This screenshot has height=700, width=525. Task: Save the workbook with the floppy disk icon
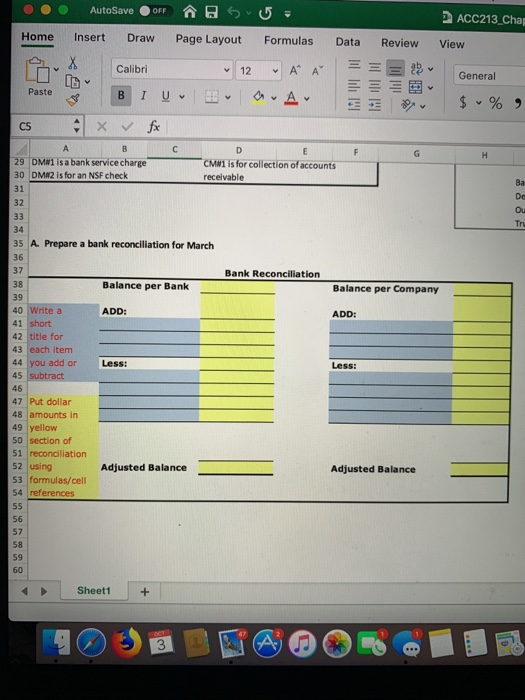(212, 12)
